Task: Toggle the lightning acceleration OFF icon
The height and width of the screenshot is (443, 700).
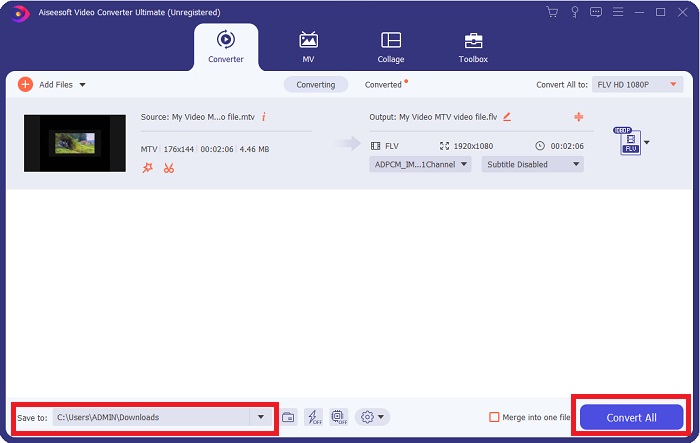Action: 313,417
